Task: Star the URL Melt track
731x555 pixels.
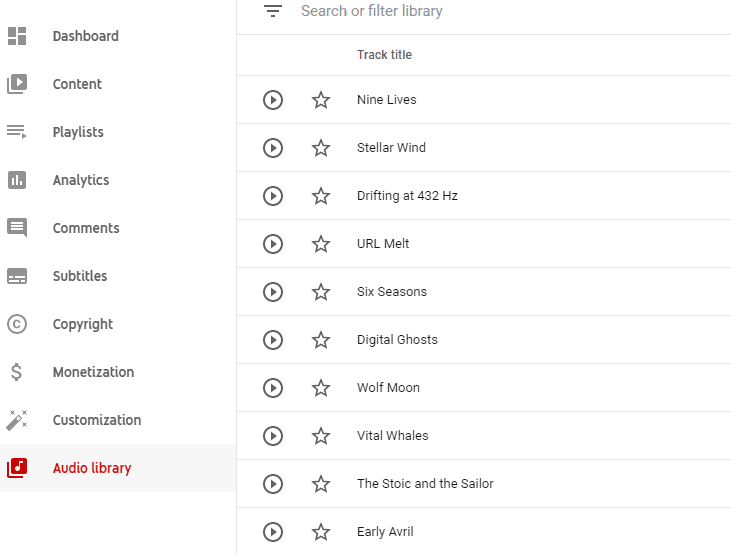Action: tap(321, 244)
